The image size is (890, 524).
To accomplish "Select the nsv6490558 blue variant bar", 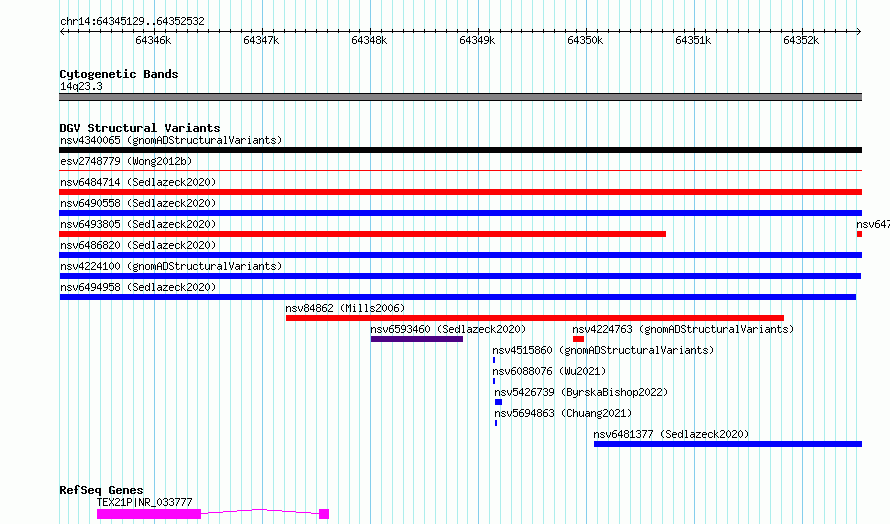I will tap(460, 213).
